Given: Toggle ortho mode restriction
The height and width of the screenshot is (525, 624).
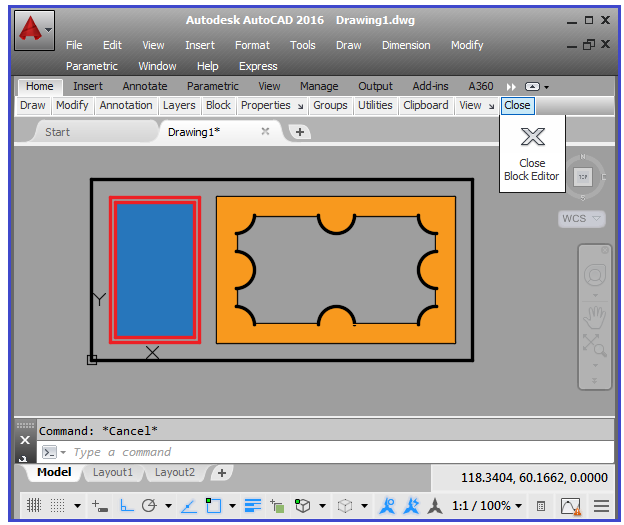Looking at the screenshot, I should [x=127, y=505].
